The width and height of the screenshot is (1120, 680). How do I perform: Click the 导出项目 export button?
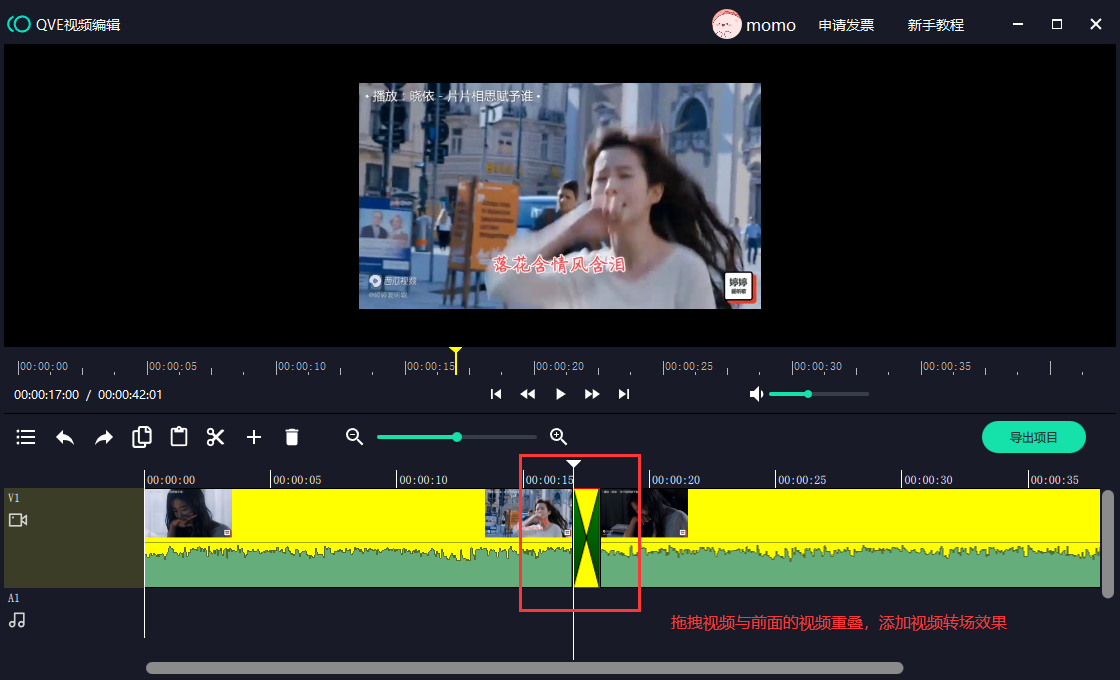click(x=1033, y=437)
